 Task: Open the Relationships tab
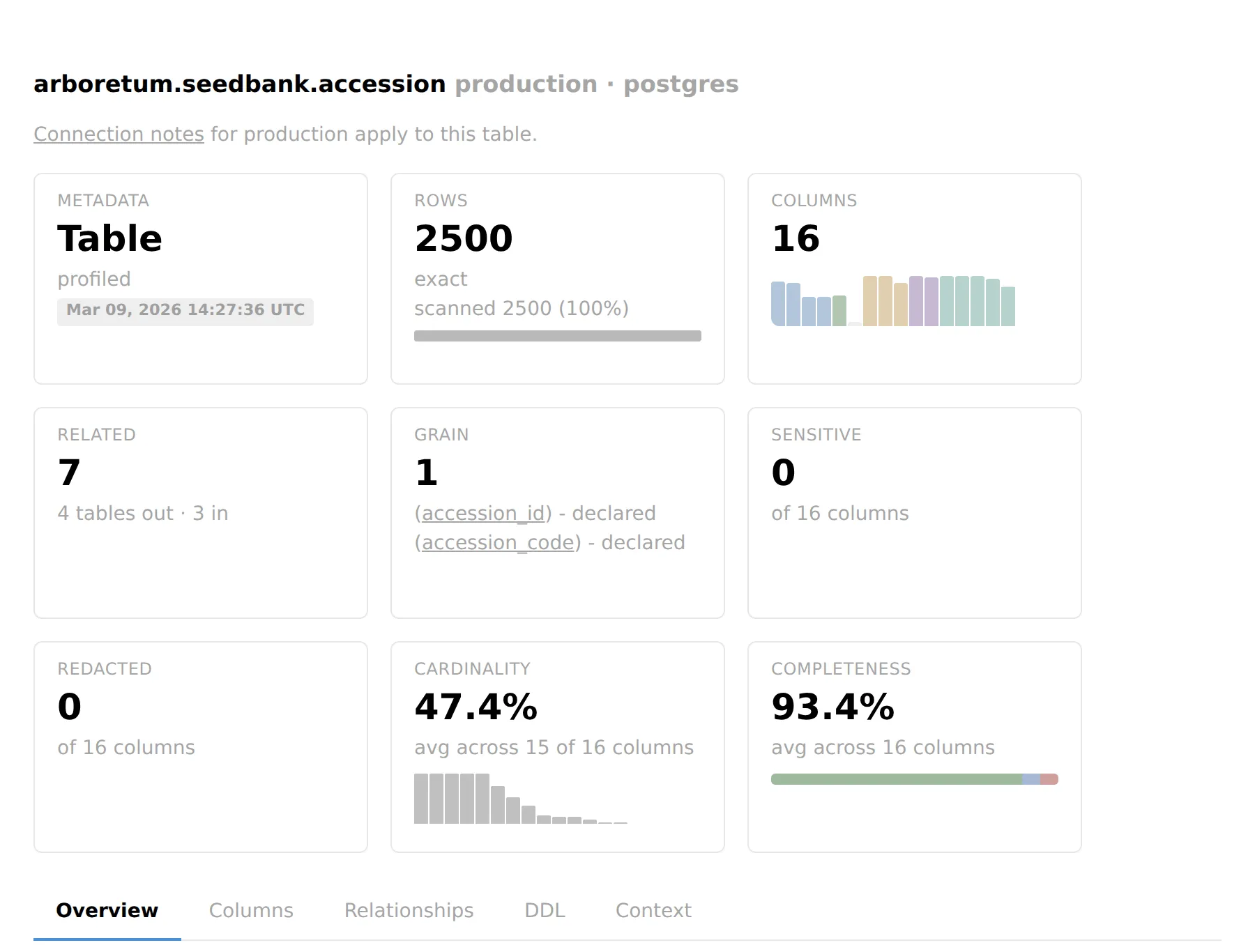point(409,910)
